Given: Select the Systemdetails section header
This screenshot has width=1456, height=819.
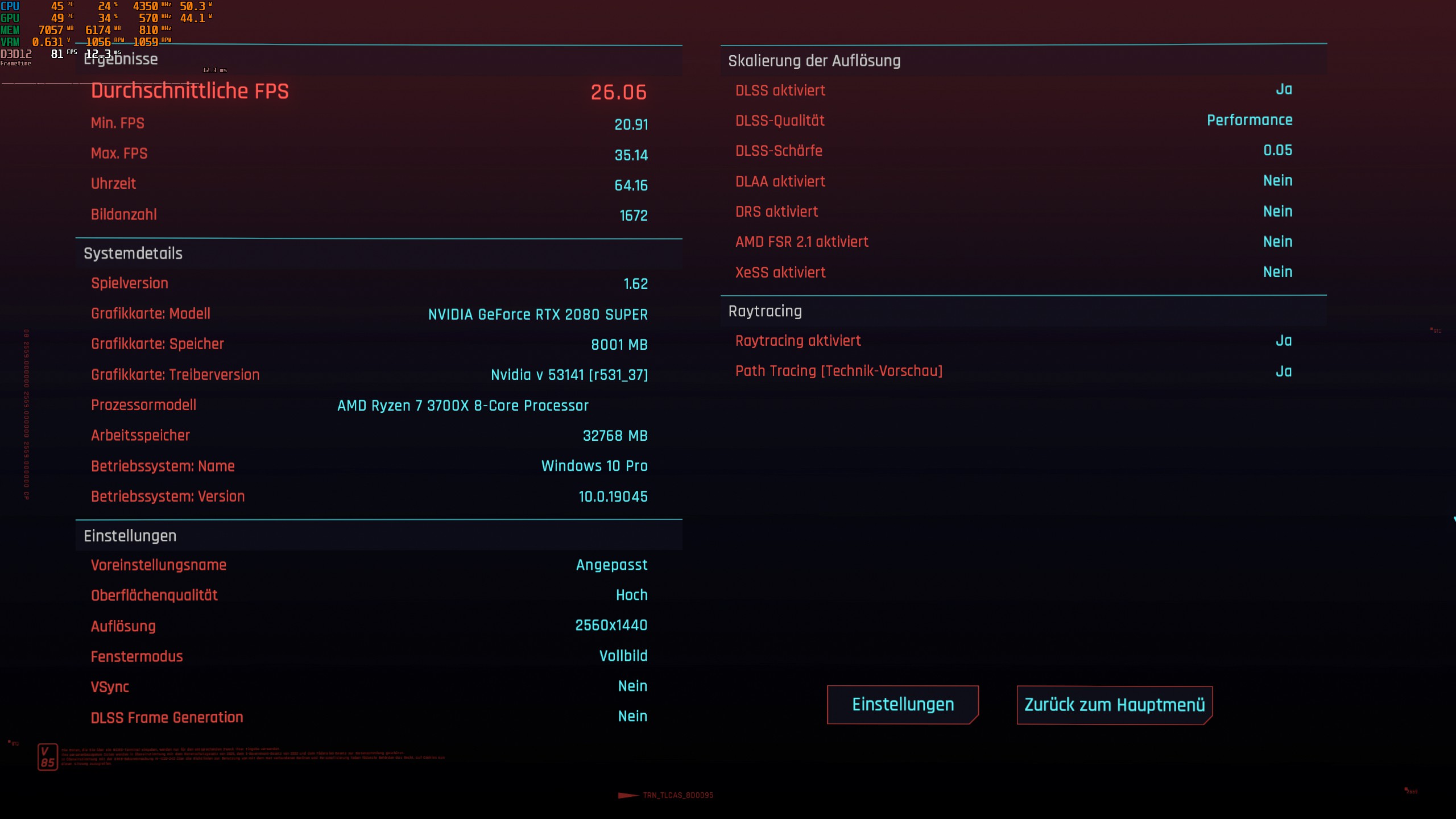Looking at the screenshot, I should (133, 254).
